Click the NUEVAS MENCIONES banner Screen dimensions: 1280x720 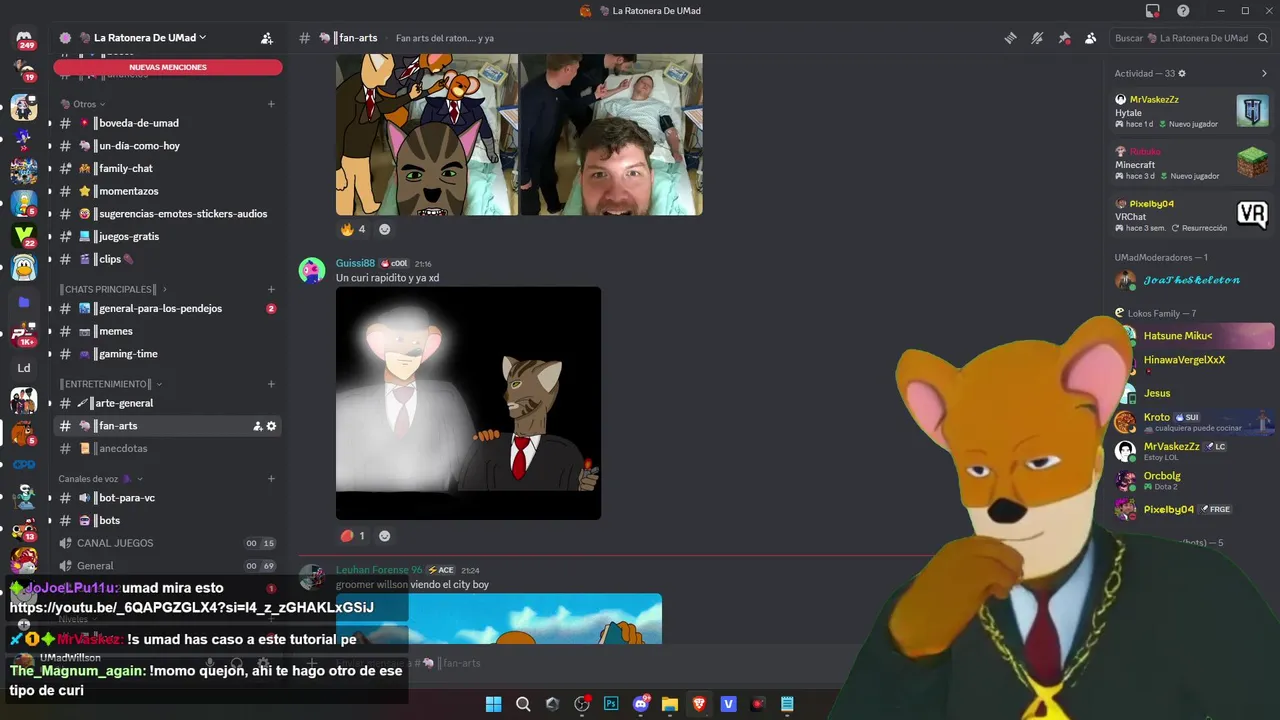168,67
